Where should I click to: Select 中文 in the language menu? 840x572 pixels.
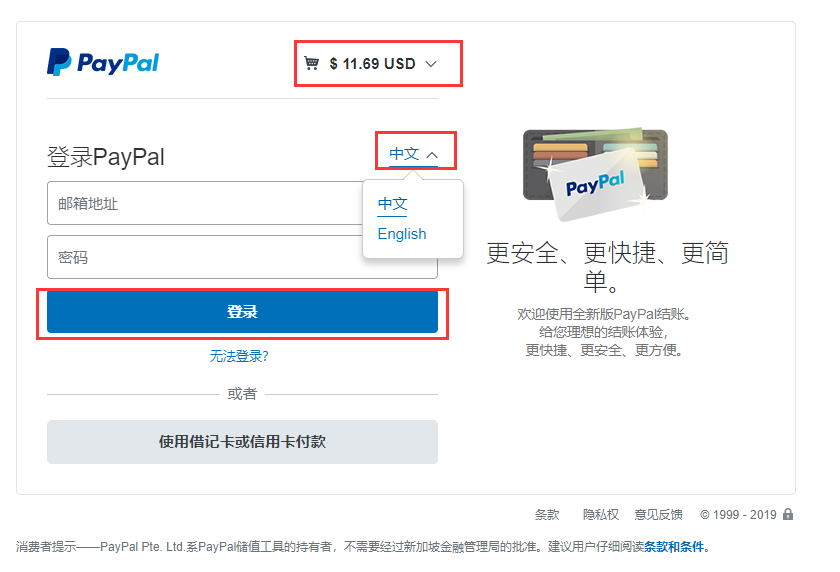pos(392,204)
